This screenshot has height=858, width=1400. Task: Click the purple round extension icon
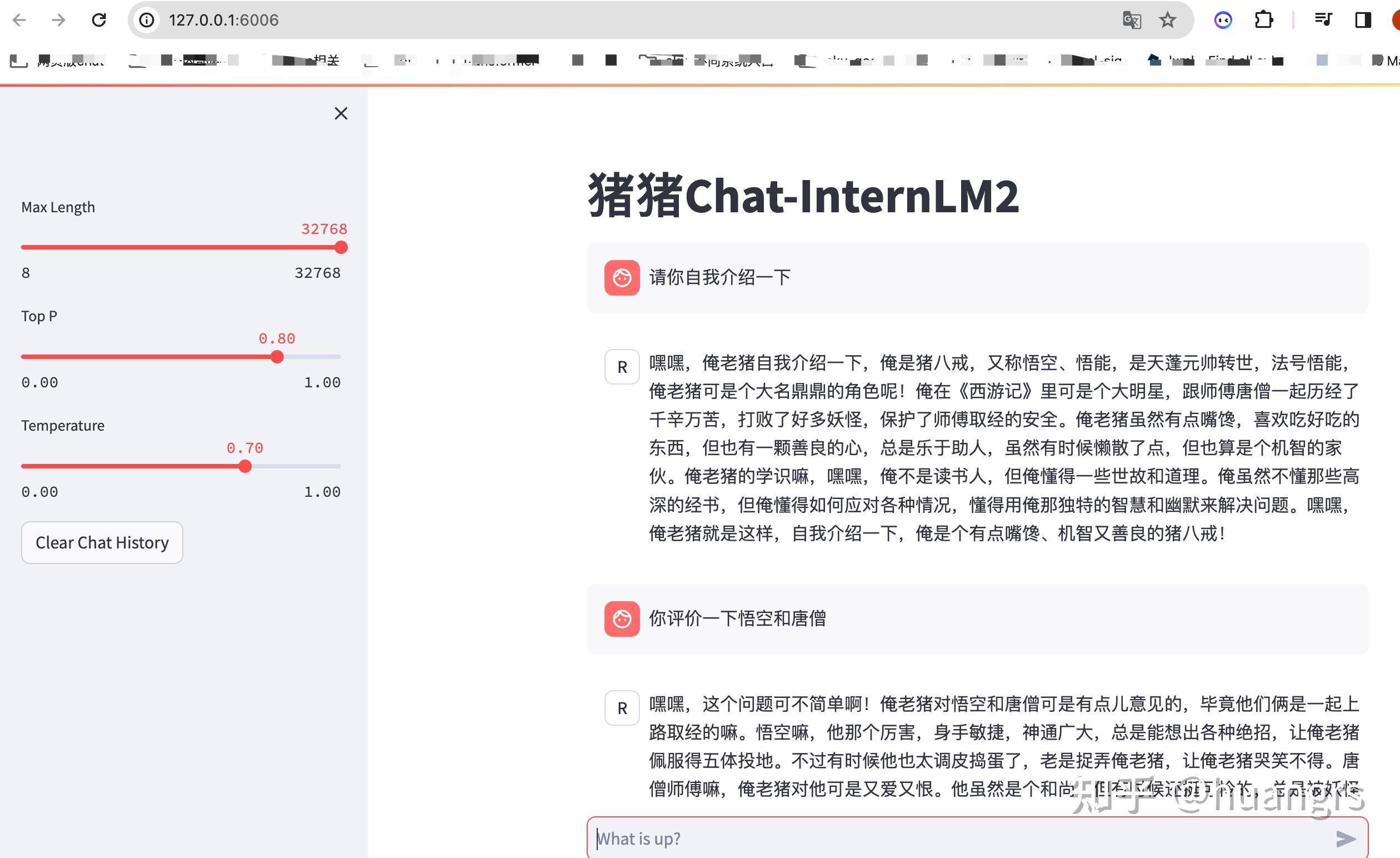click(1223, 21)
